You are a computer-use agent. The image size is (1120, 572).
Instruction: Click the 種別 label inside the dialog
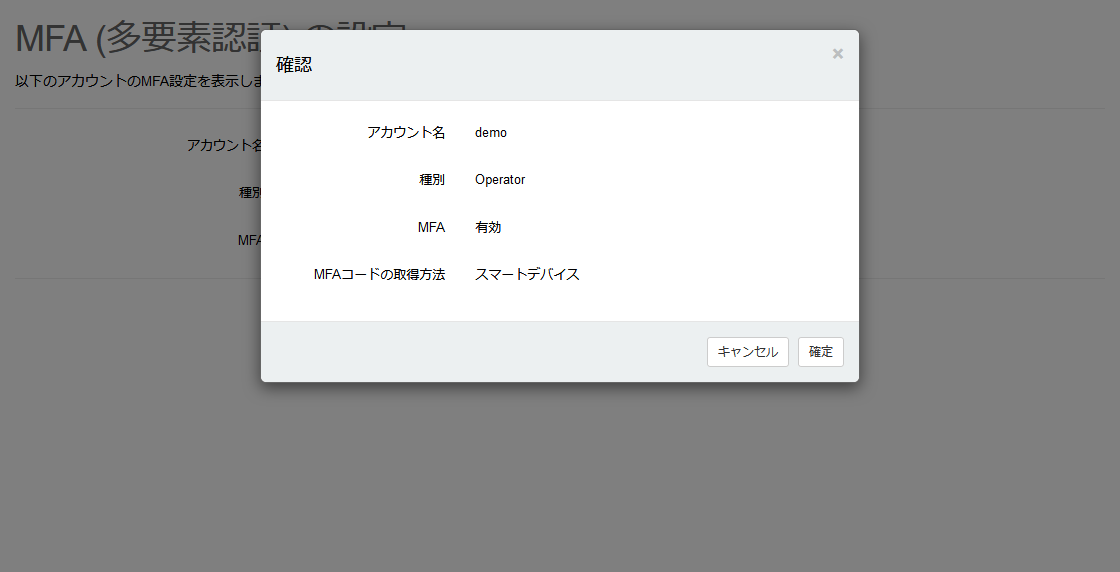(x=432, y=180)
